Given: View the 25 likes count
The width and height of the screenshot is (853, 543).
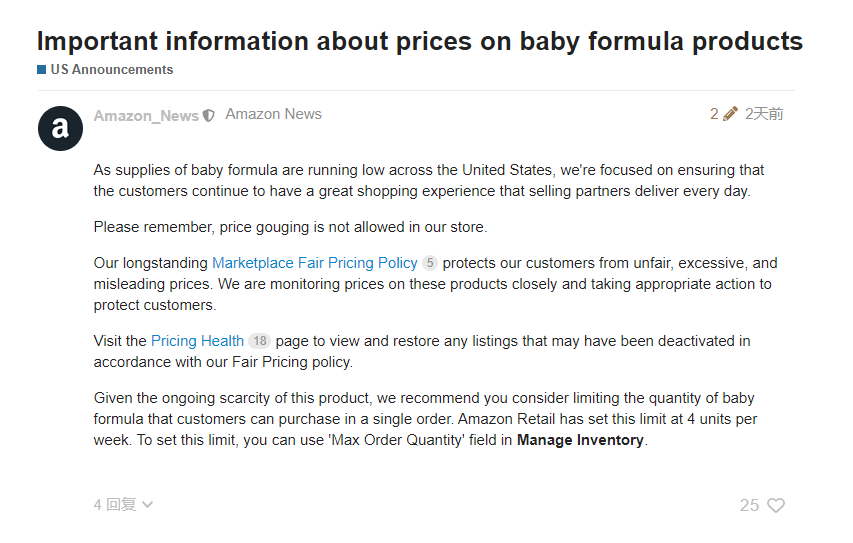Looking at the screenshot, I should coord(749,506).
